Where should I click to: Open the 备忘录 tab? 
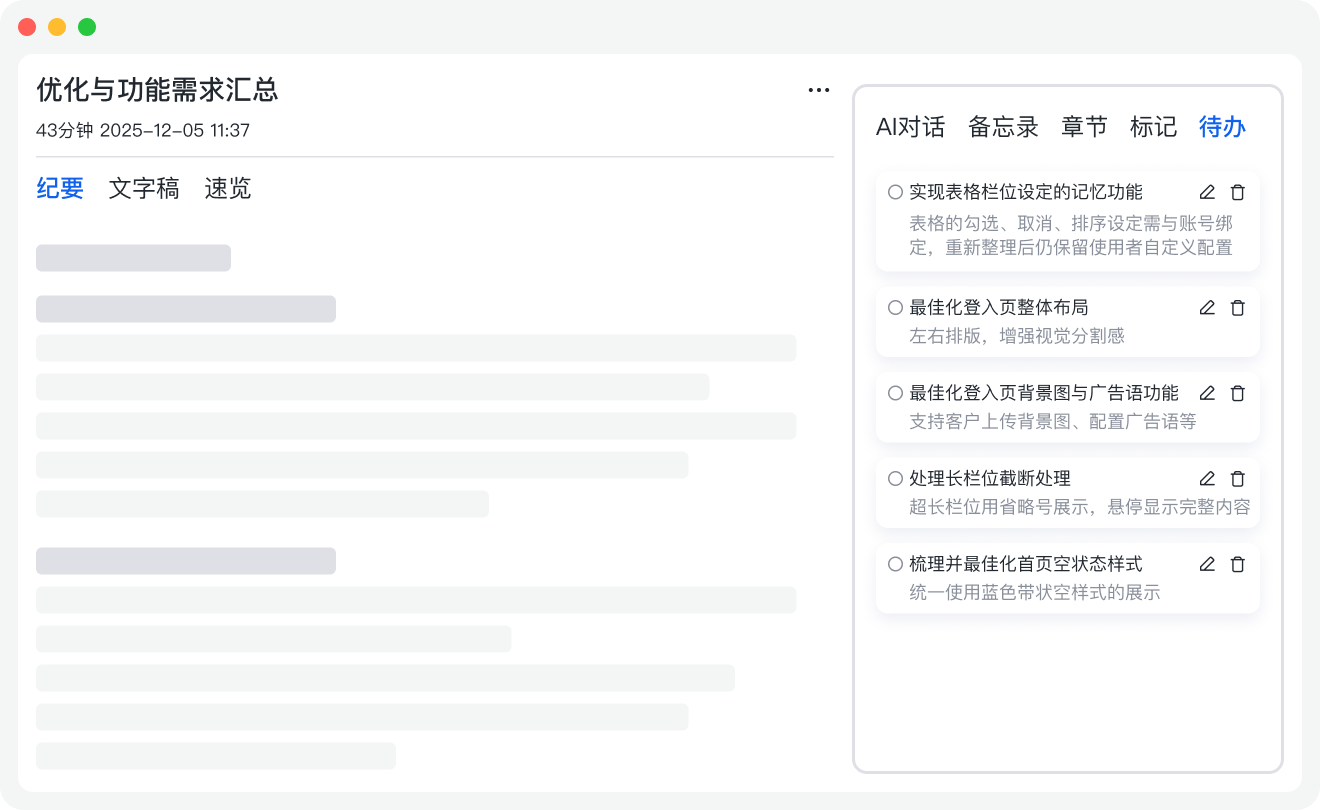(x=1003, y=127)
